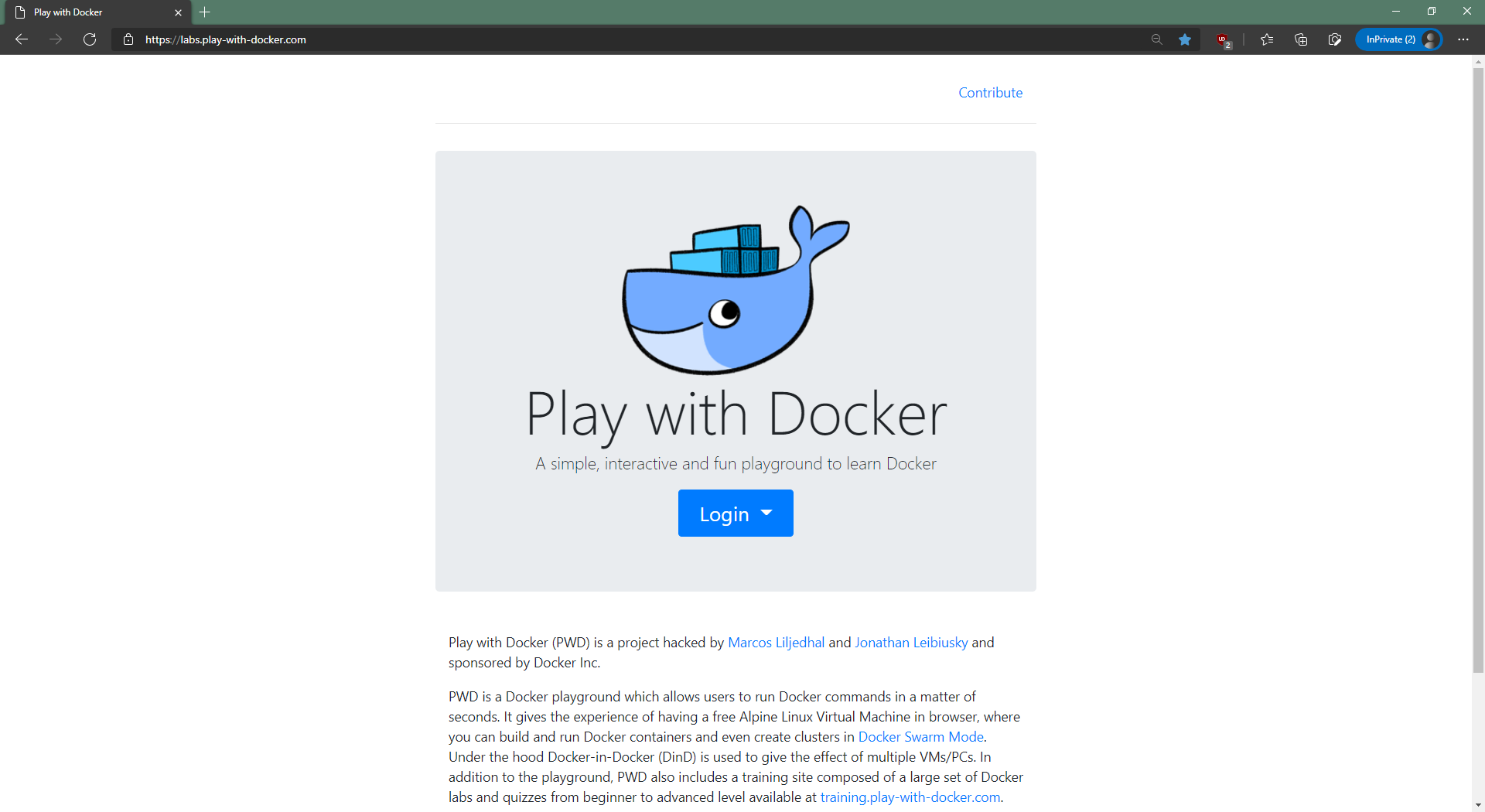Click the Docker whale logo image
This screenshot has width=1485, height=812.
pos(736,290)
